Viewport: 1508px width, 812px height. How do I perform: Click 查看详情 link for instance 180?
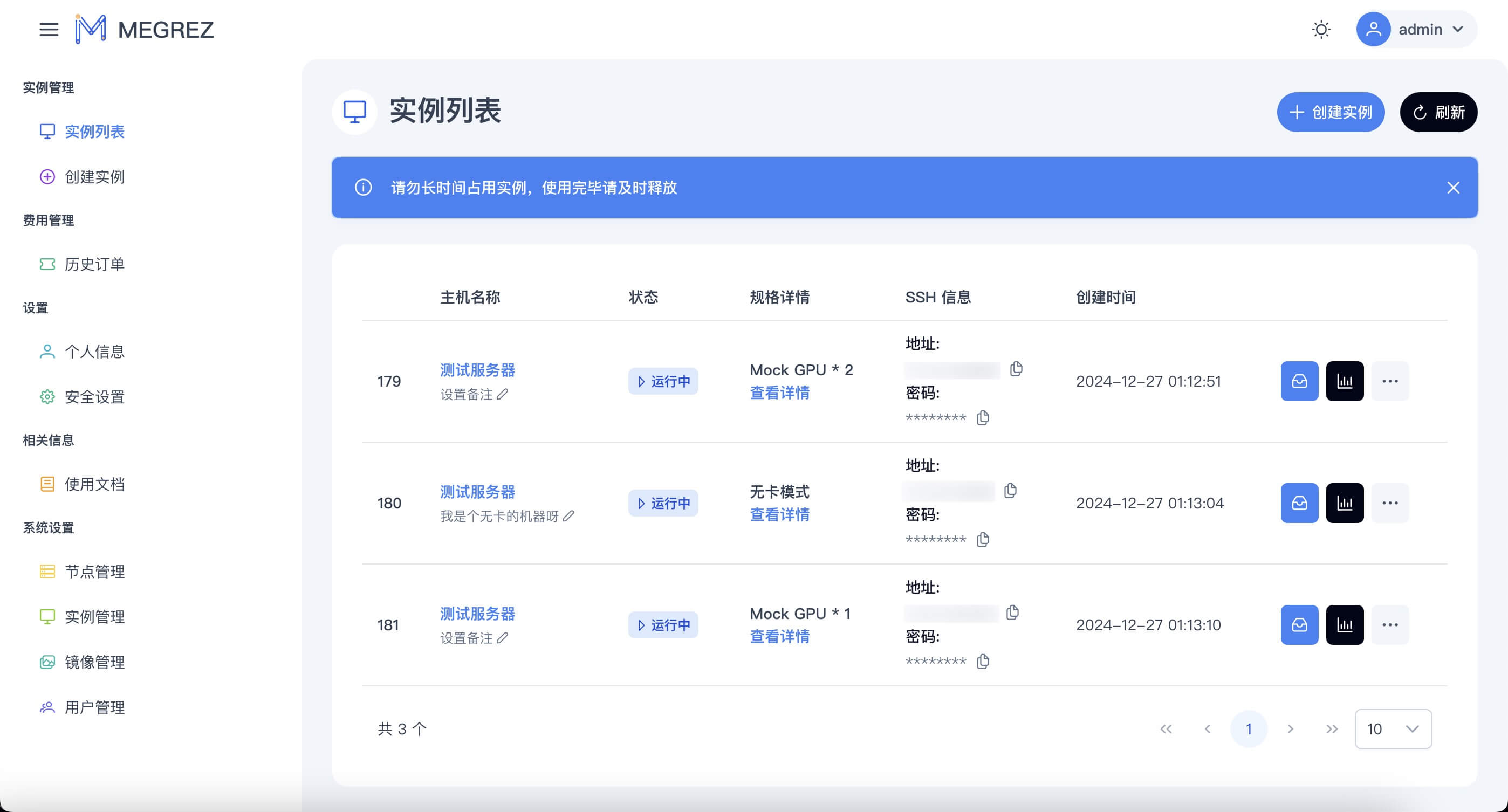pos(779,515)
